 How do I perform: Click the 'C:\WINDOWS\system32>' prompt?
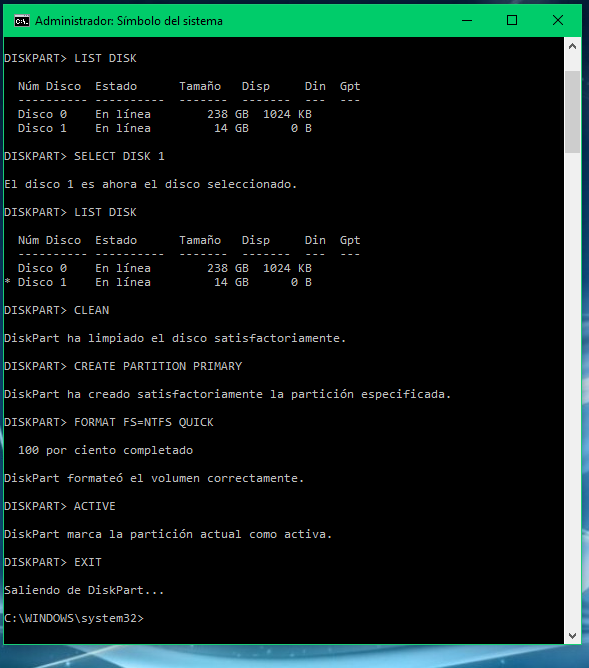pyautogui.click(x=74, y=618)
